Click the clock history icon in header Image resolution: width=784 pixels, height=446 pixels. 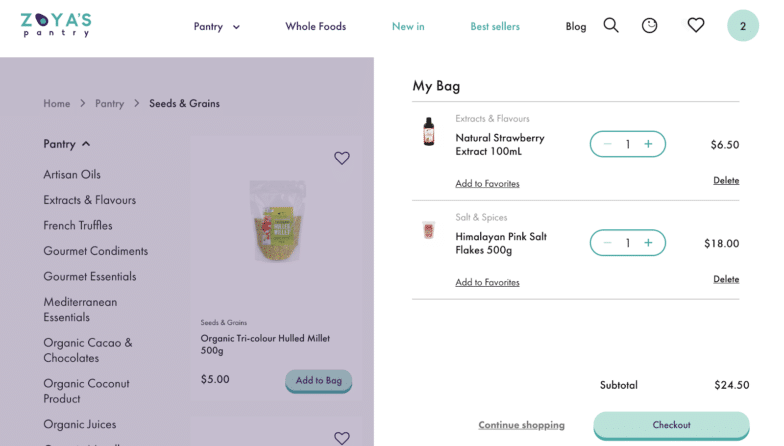pos(650,25)
